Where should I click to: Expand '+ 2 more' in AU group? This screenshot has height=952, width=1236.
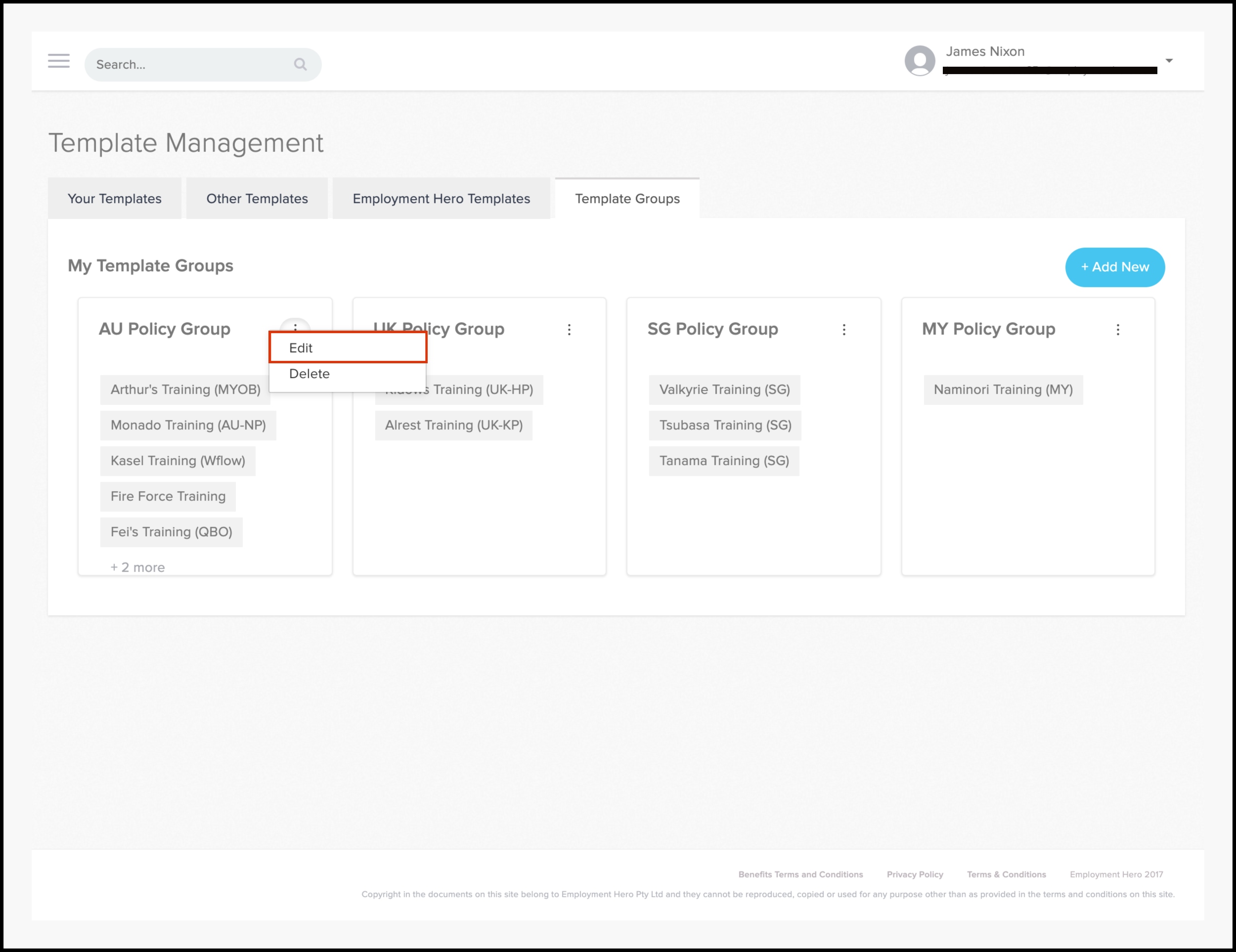(x=137, y=567)
